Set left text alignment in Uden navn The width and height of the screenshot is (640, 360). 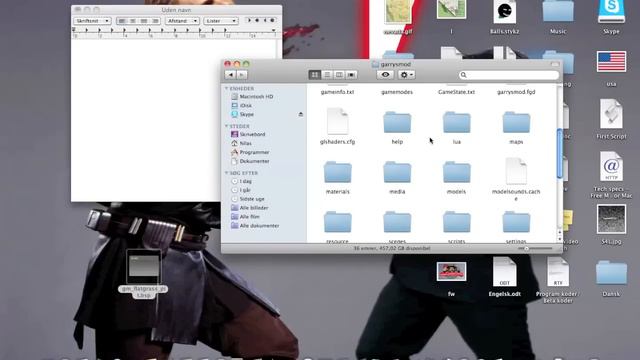pyautogui.click(x=122, y=21)
